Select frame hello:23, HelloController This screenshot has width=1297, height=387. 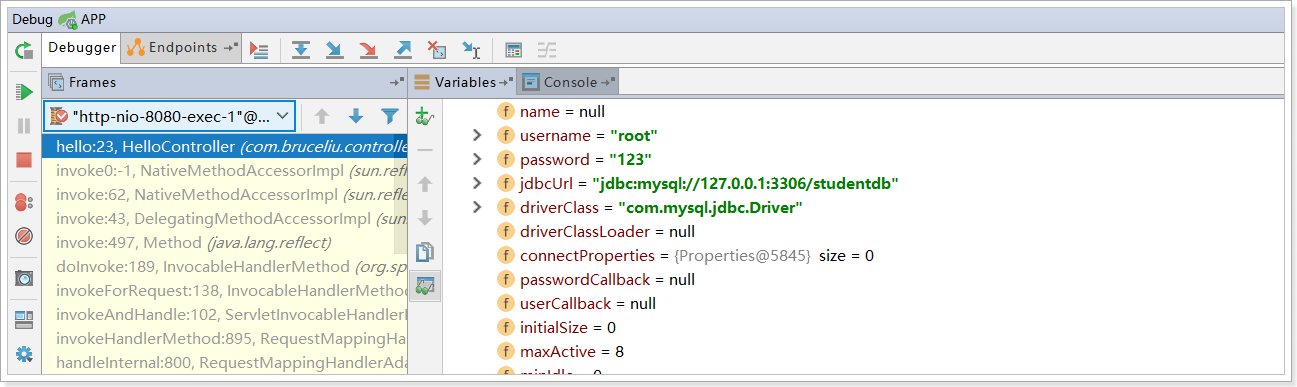coord(225,147)
